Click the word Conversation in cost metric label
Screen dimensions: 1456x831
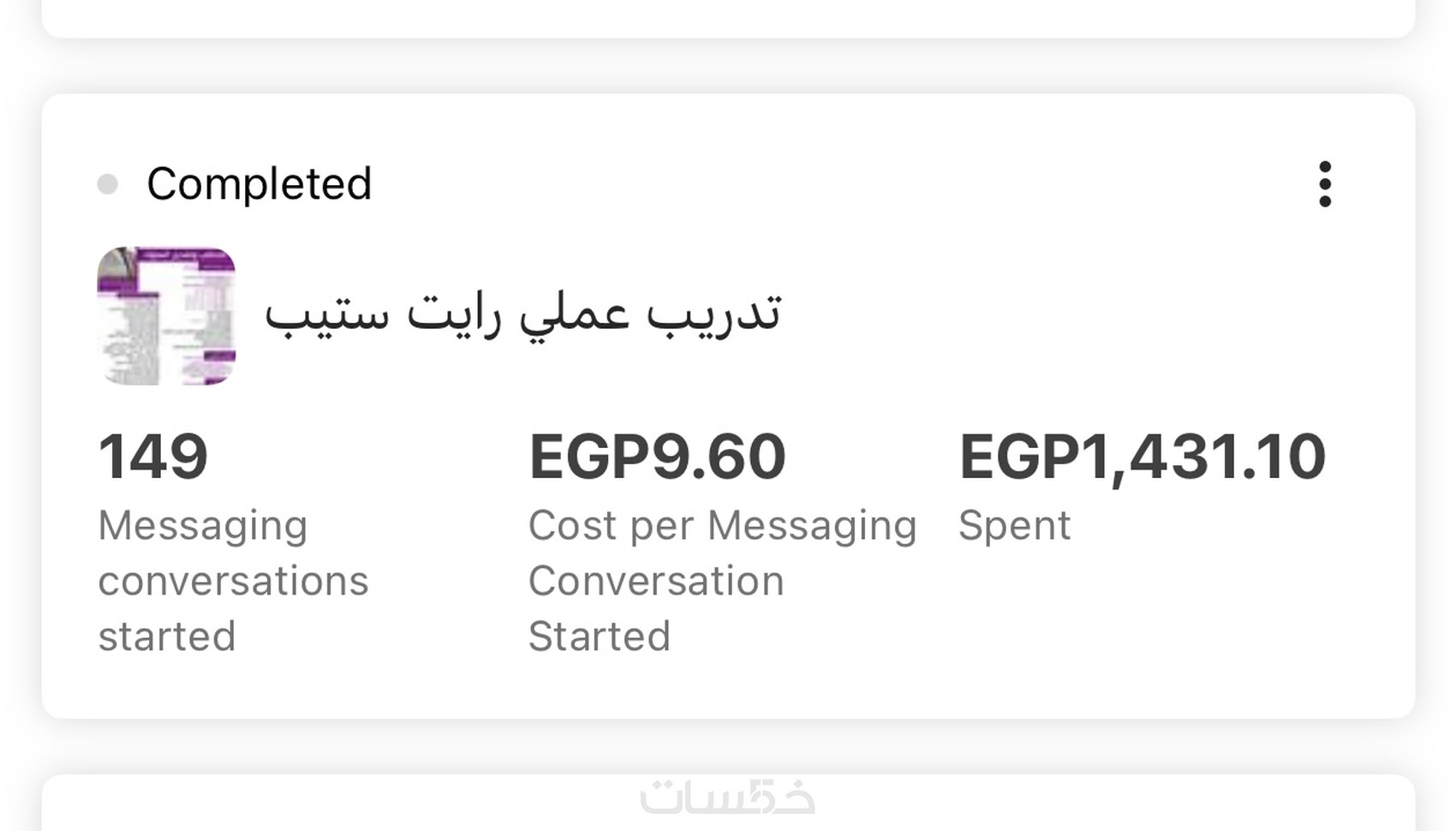coord(656,581)
